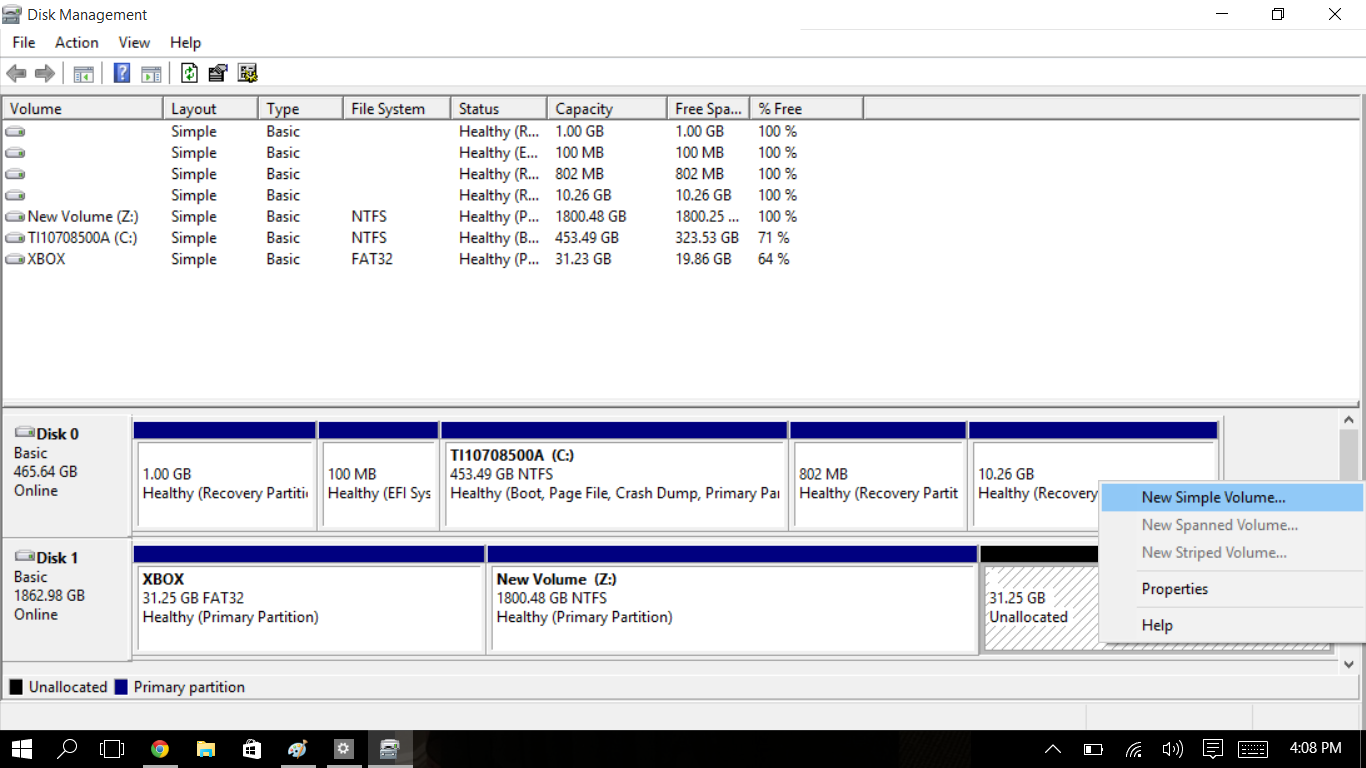Click the disk pane scrollbar down arrow
1366x768 pixels.
(1349, 664)
